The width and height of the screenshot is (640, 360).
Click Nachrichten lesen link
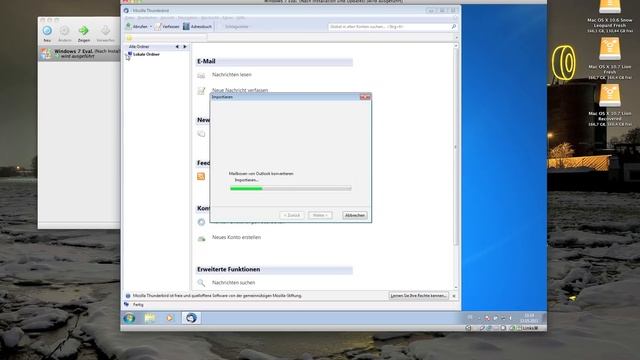click(231, 75)
